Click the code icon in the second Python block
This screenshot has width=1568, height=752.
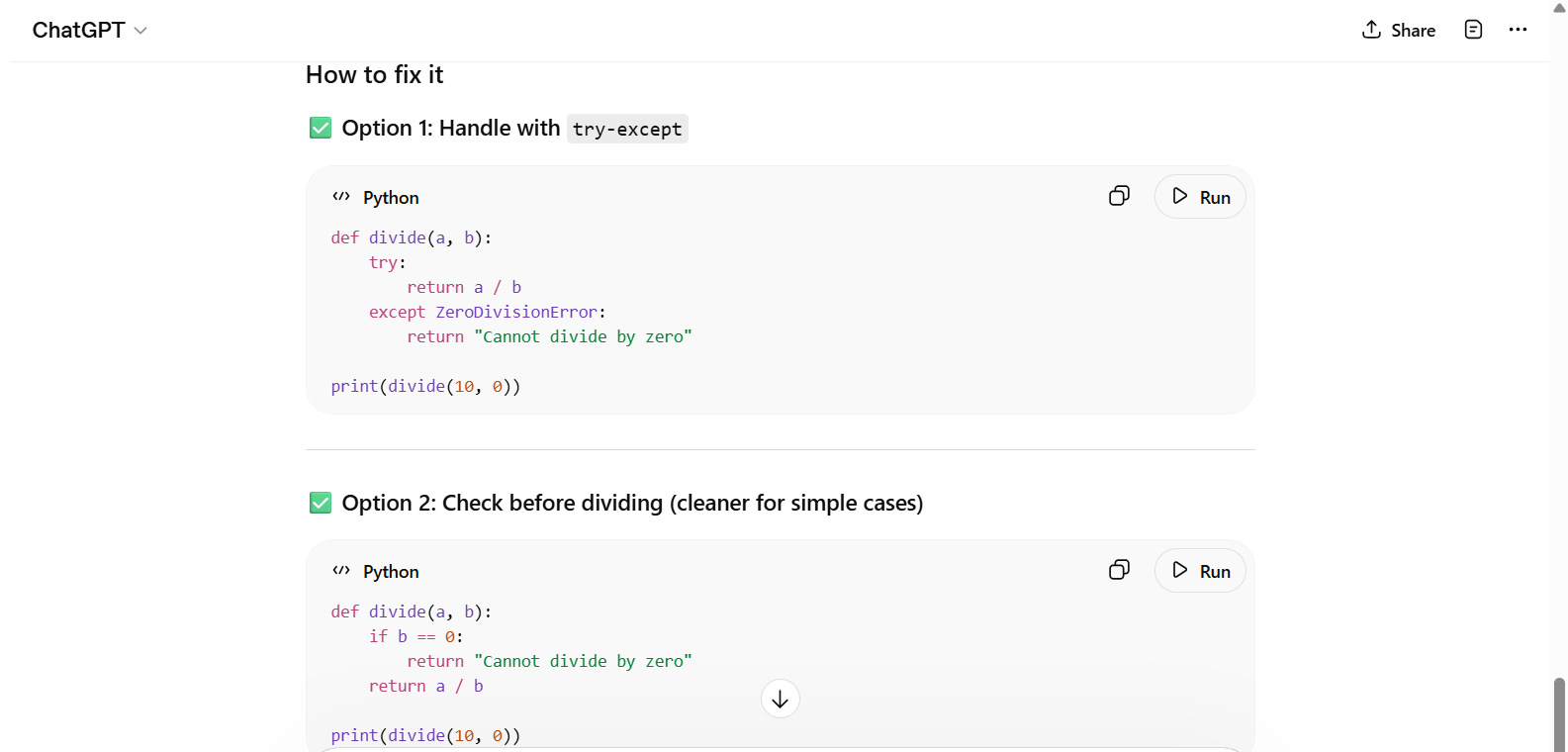[341, 571]
